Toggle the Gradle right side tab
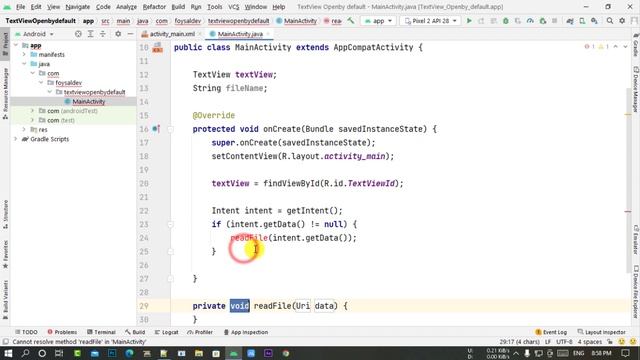 tap(636, 46)
